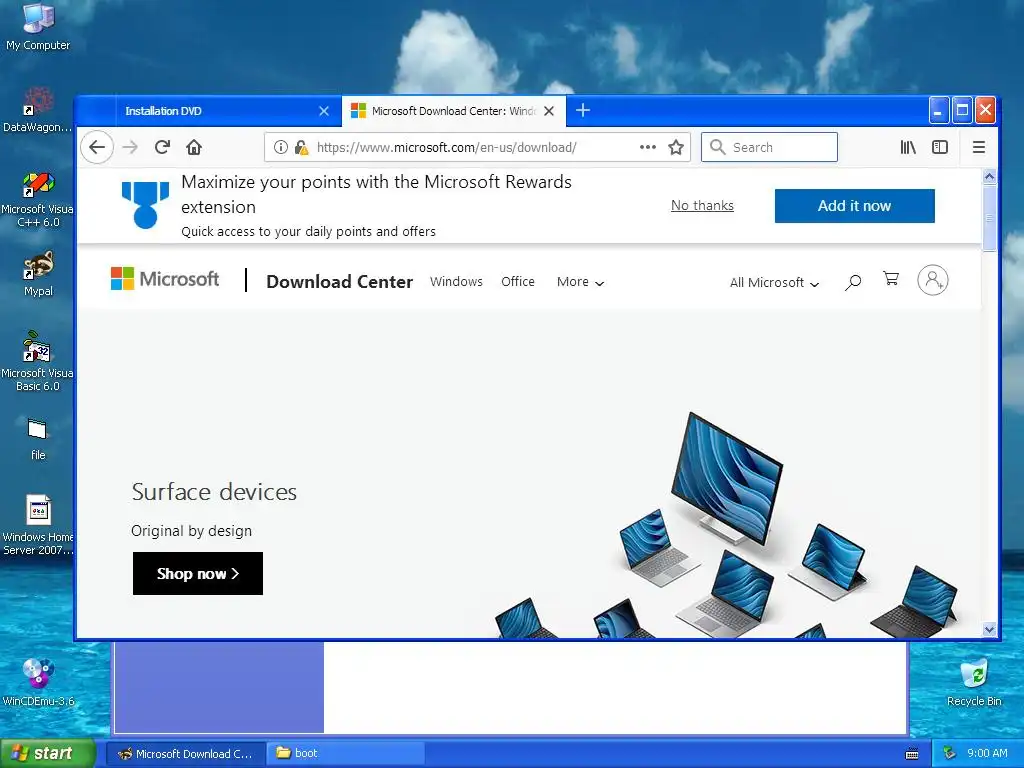Click Microsoft Download C... taskbar button
This screenshot has width=1024, height=768.
(185, 754)
